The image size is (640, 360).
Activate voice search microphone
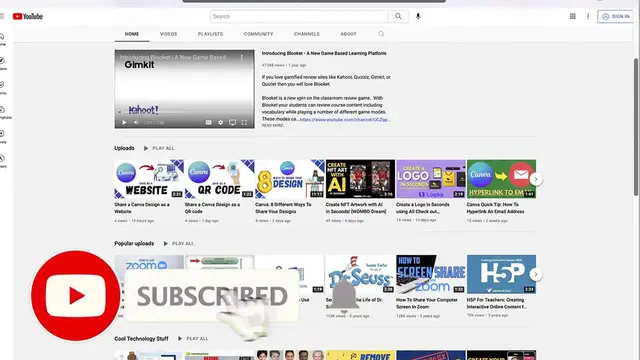[418, 16]
